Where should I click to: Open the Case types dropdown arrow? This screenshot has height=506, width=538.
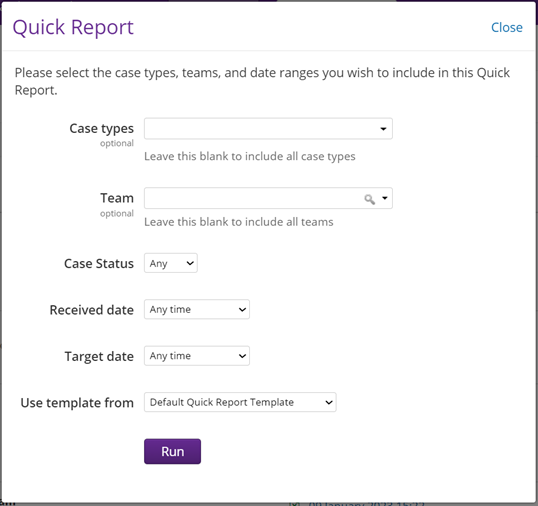(x=383, y=129)
